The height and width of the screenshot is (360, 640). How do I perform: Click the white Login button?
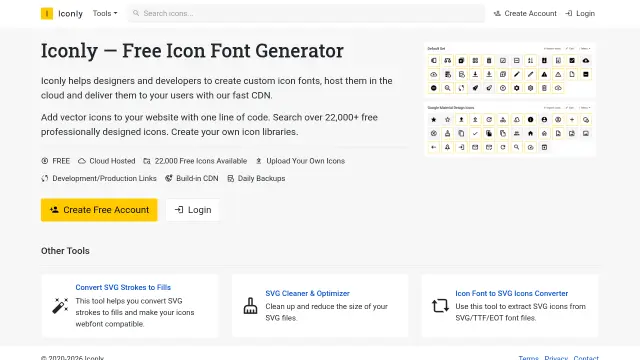coord(193,210)
